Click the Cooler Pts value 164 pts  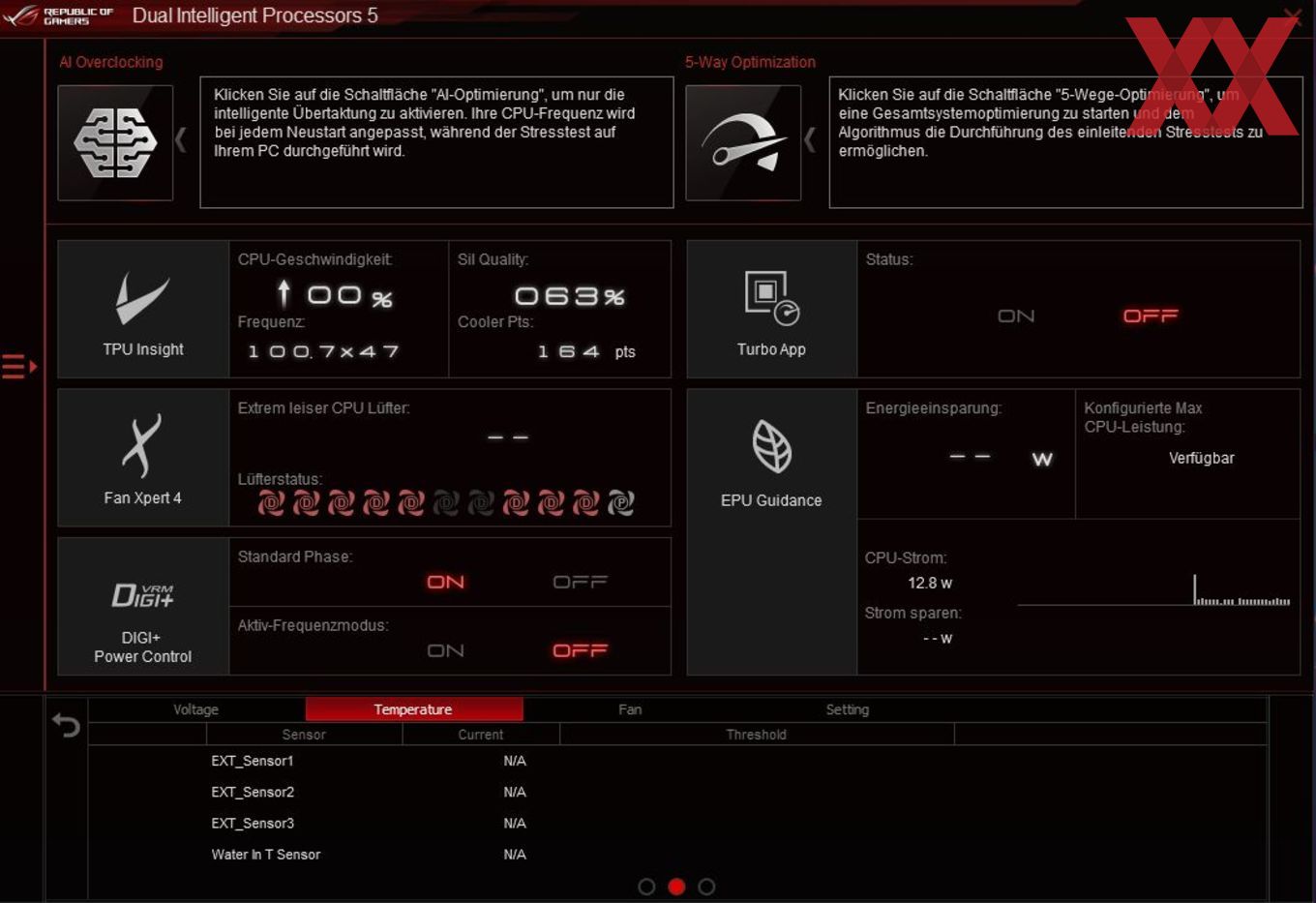pyautogui.click(x=586, y=351)
